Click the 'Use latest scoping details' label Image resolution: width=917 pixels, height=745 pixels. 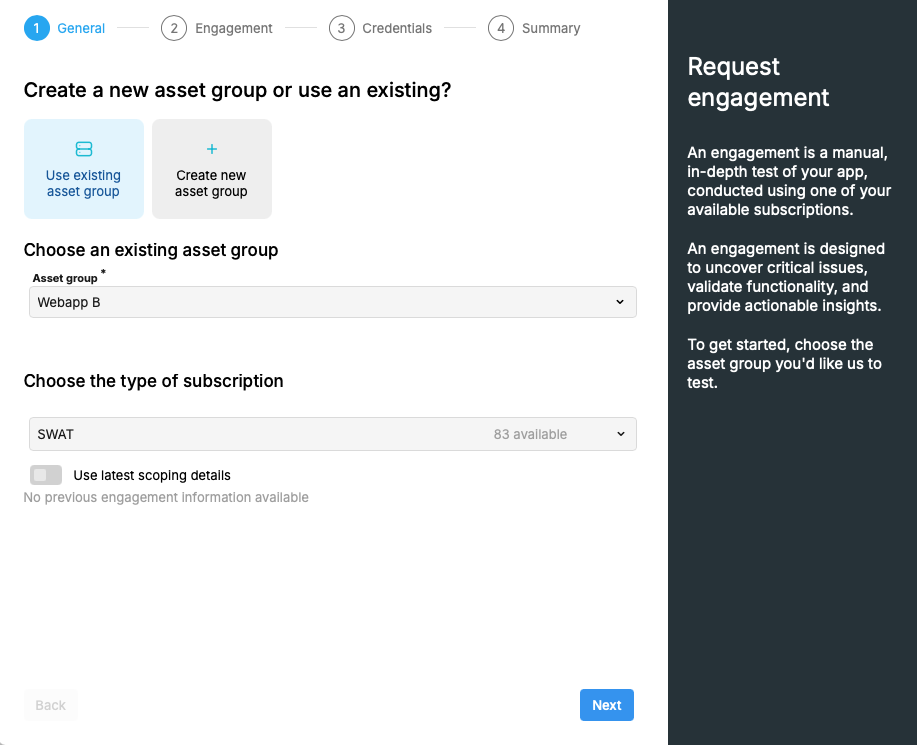pos(152,475)
